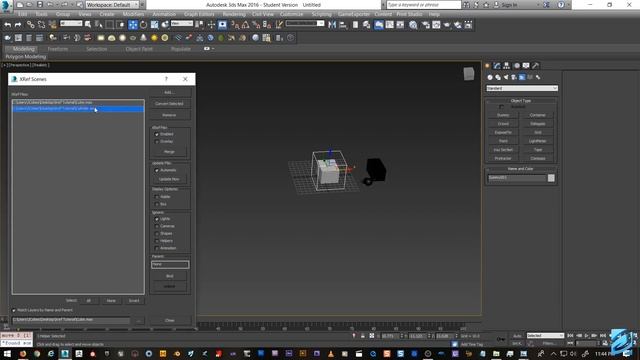Image resolution: width=640 pixels, height=360 pixels.
Task: Click the Parent None field in XRef Scenes
Action: [170, 264]
